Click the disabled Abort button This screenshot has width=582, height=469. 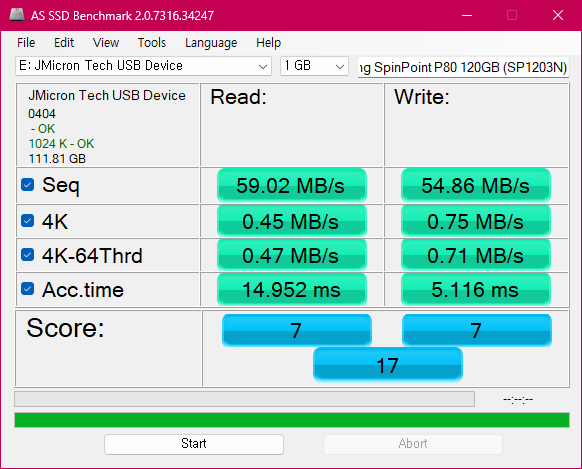coord(413,444)
